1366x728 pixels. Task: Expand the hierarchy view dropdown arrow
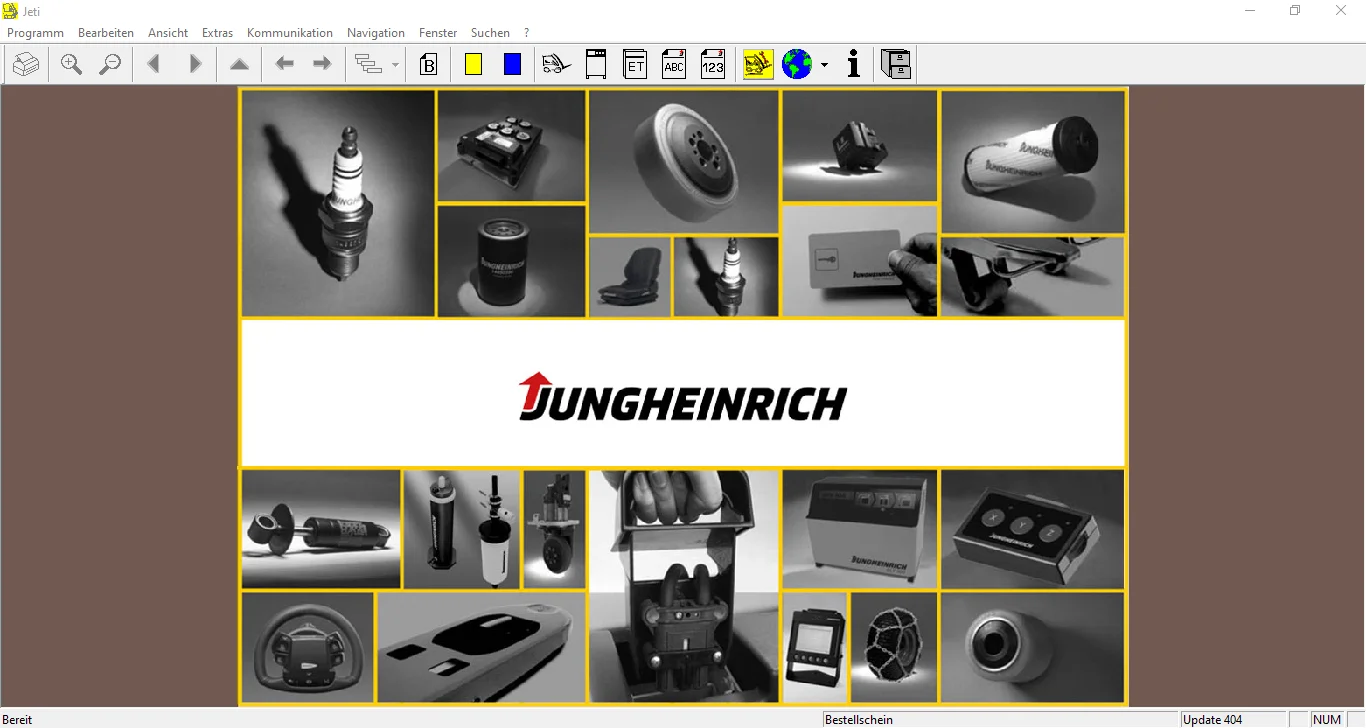pyautogui.click(x=395, y=65)
